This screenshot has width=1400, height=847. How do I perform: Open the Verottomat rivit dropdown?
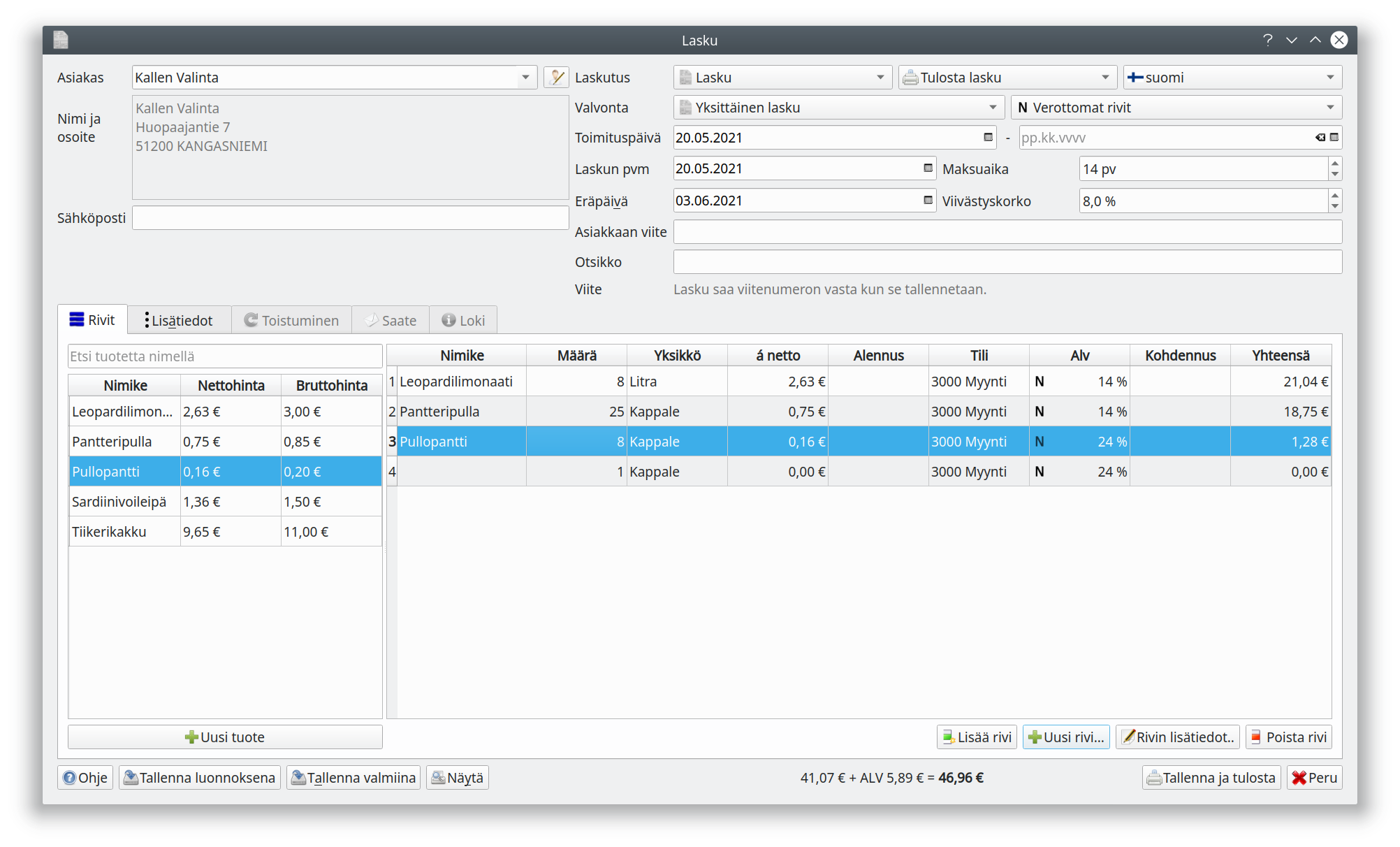1176,108
